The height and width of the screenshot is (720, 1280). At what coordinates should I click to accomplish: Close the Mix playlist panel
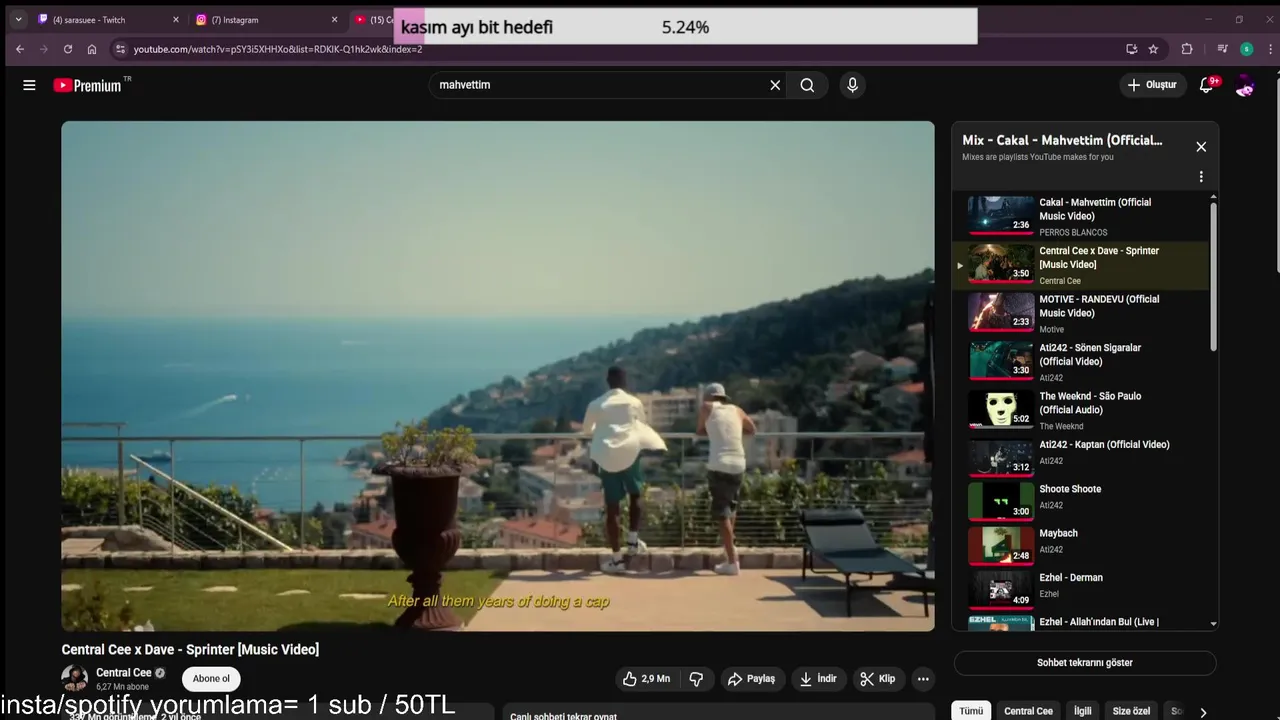(1201, 147)
